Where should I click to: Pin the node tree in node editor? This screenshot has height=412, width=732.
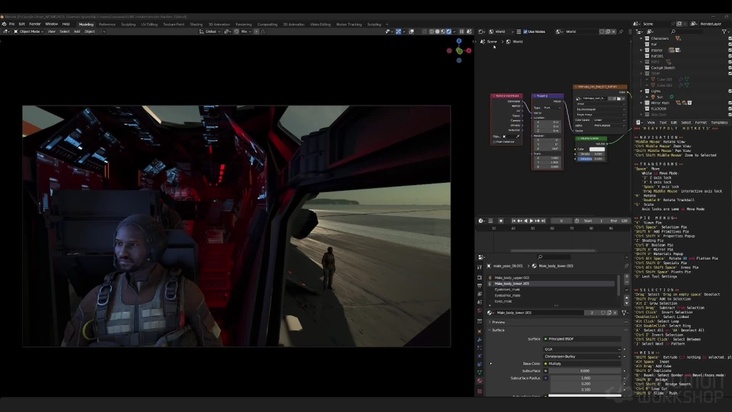click(620, 32)
